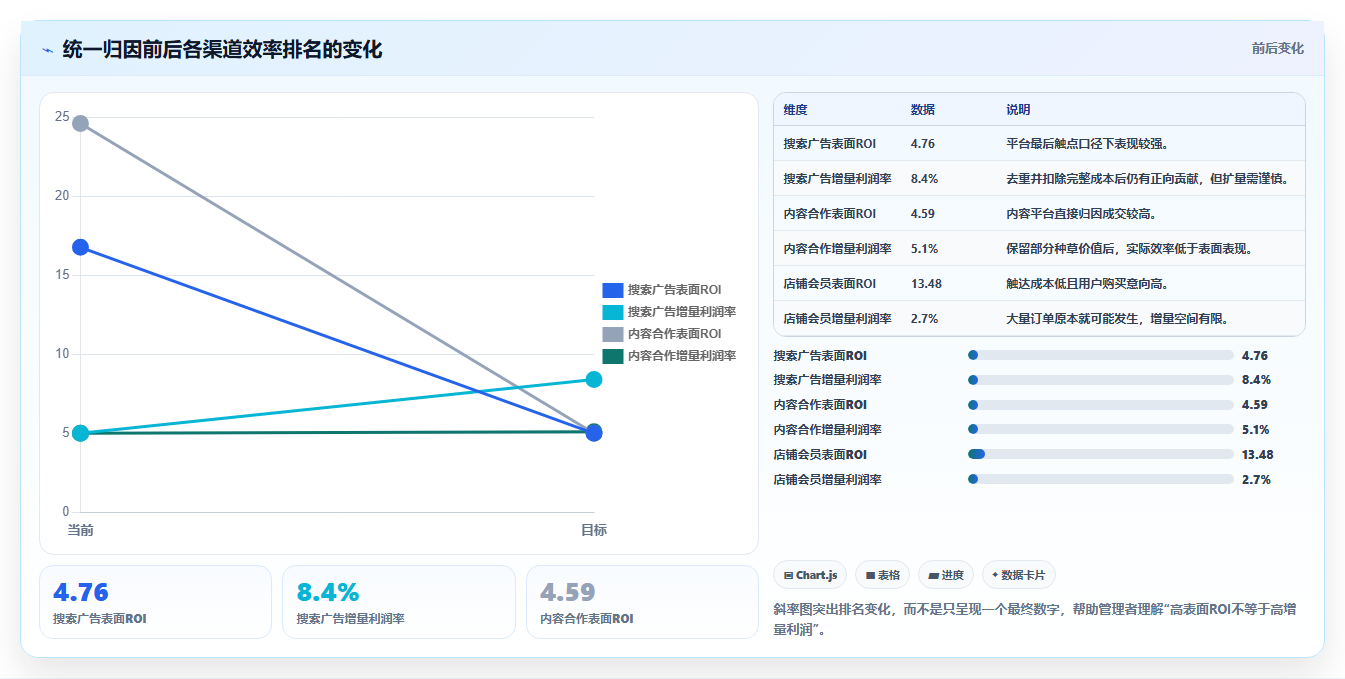Viewport: 1345px width, 679px height.
Task: Click the 表格 chip
Action: 883,575
